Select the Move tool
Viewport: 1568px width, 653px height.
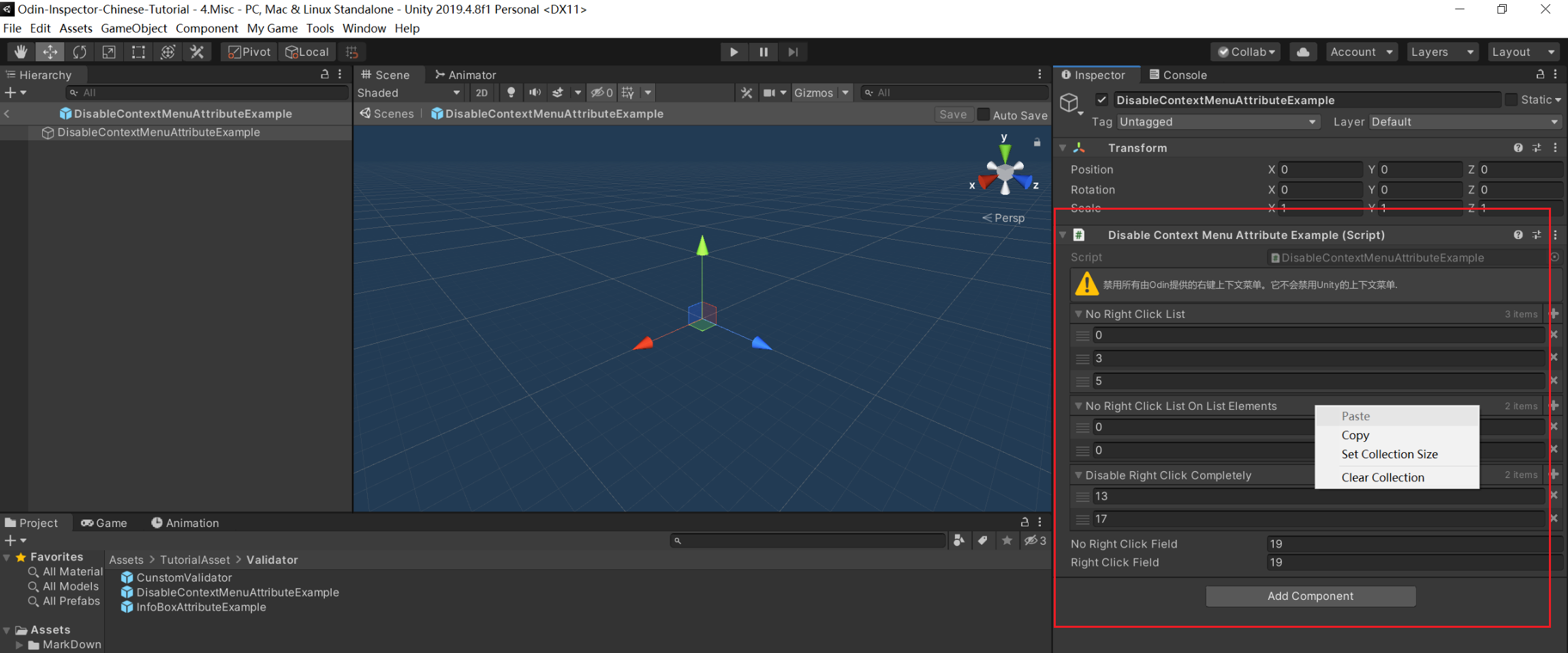pos(50,52)
